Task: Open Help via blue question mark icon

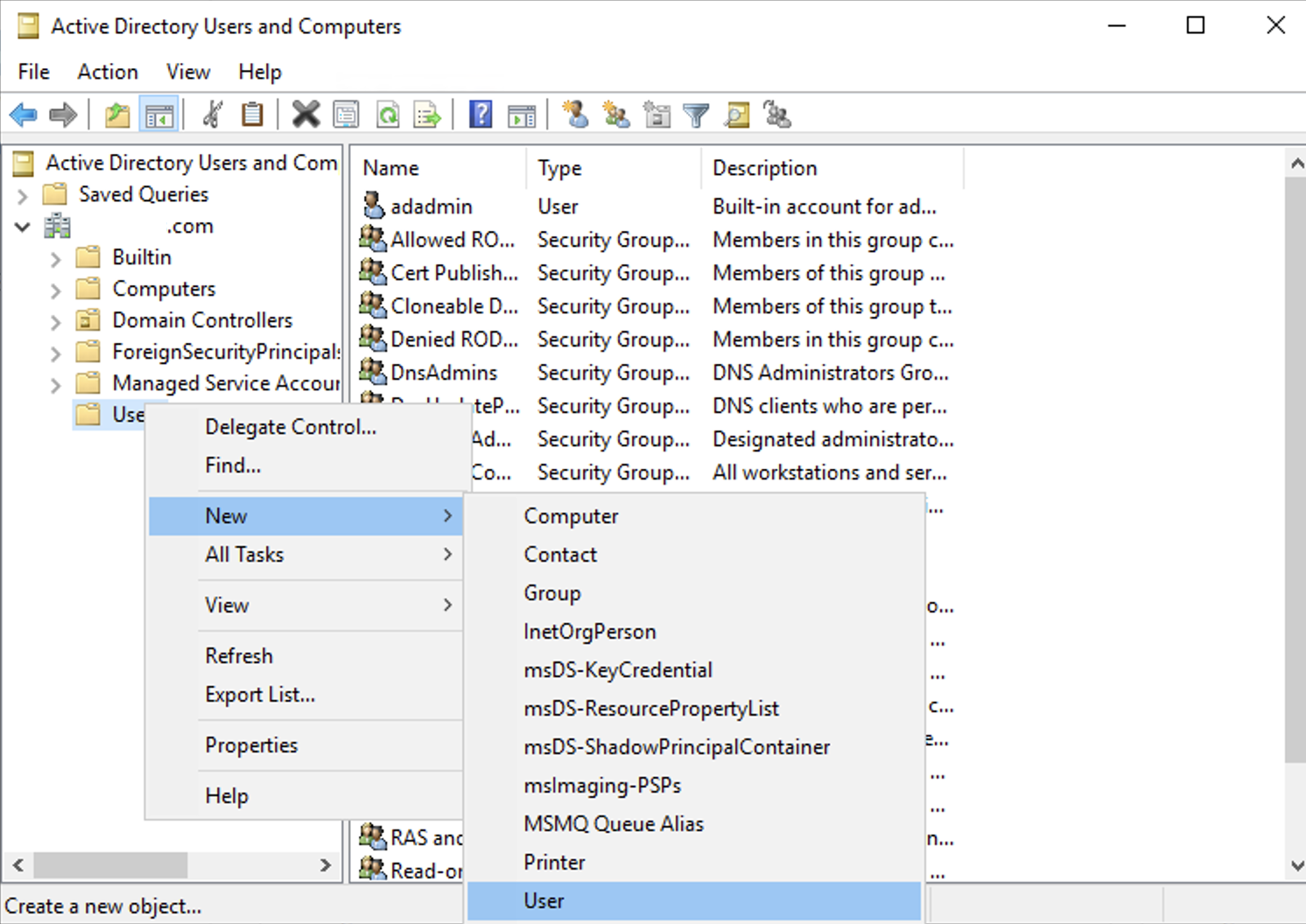Action: click(481, 115)
